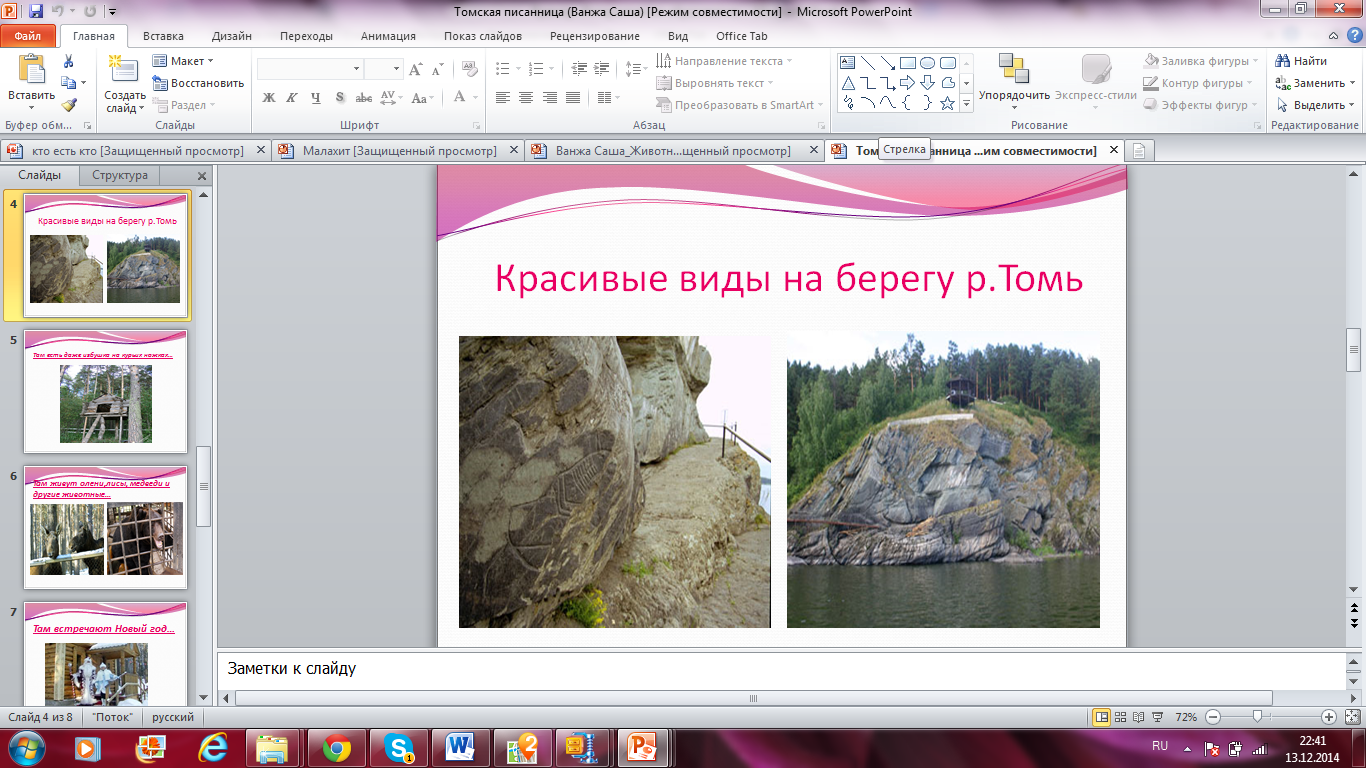Viewport: 1366px width, 768px height.
Task: Switch to the Структура outline tab
Action: click(120, 175)
